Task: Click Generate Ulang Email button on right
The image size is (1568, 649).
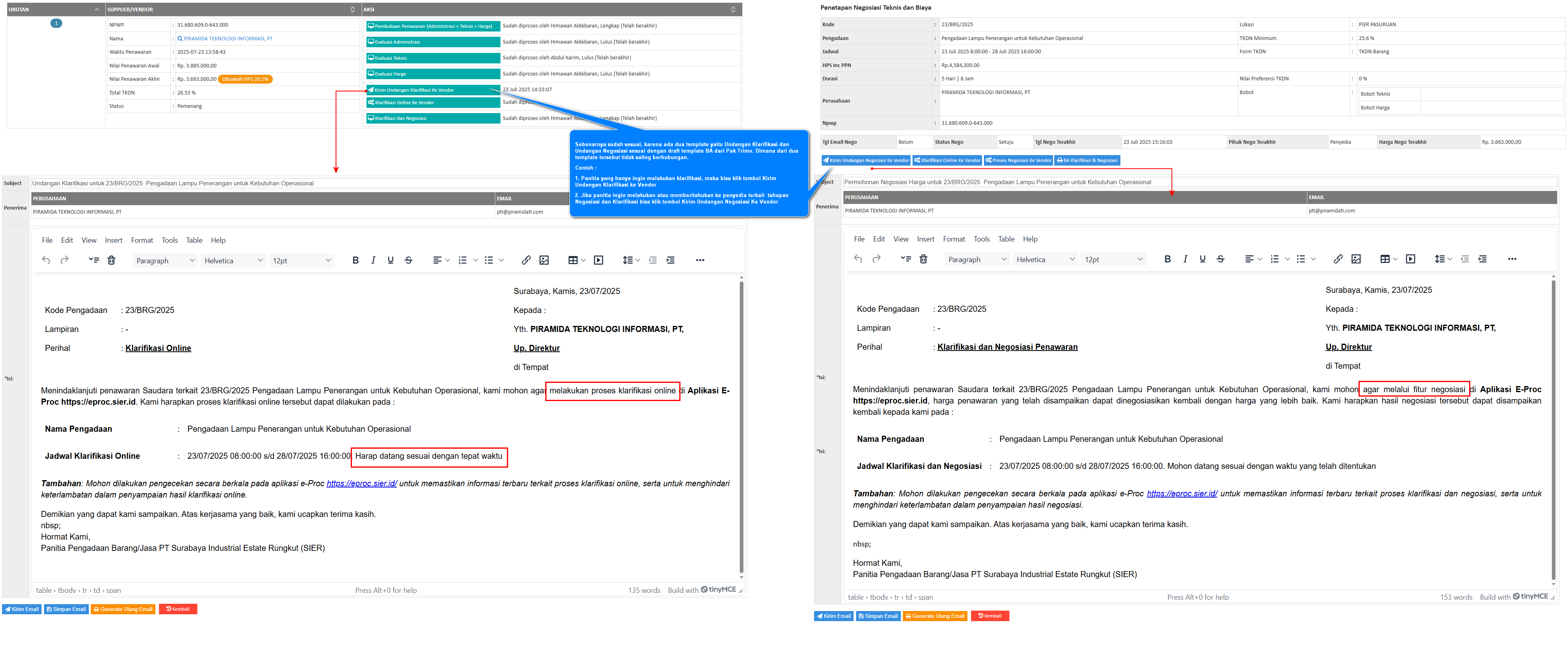Action: pos(934,615)
